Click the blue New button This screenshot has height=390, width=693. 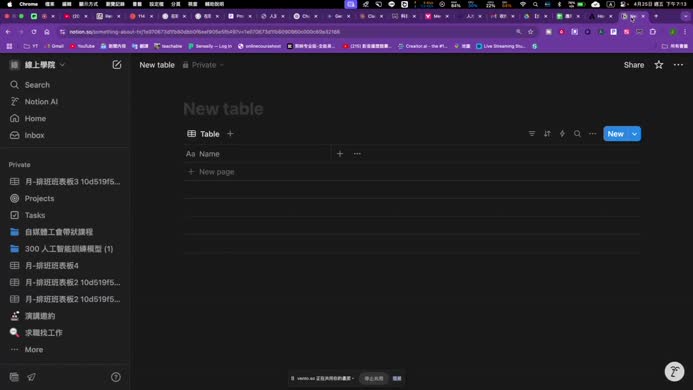(x=616, y=134)
